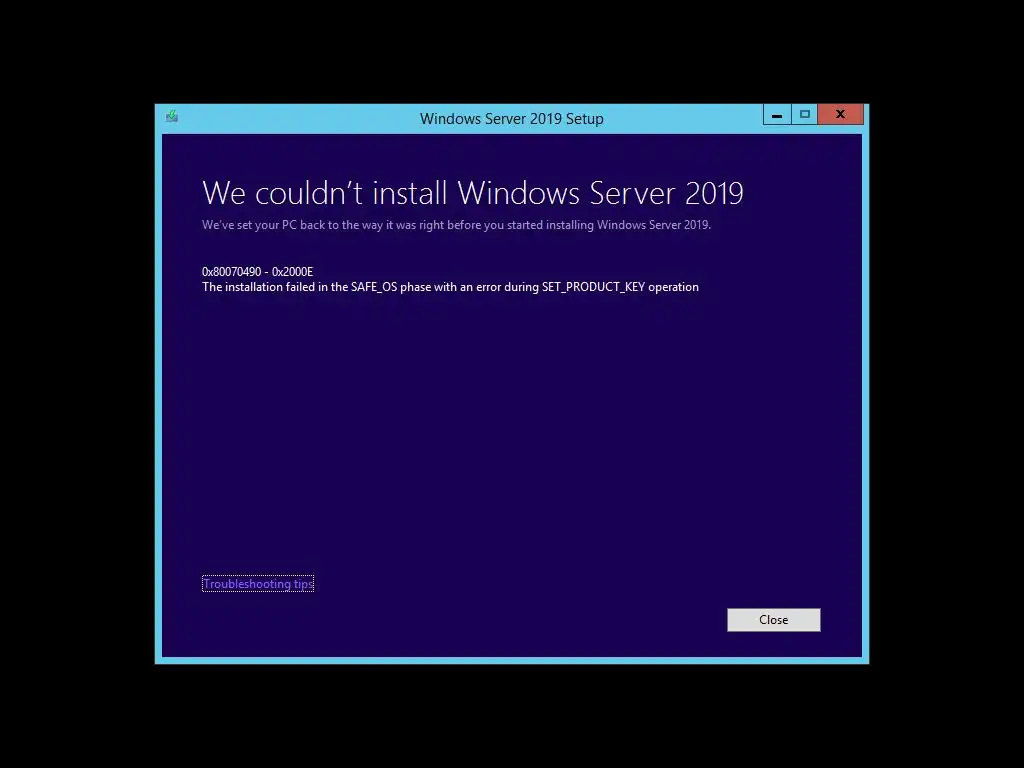1024x768 pixels.
Task: Maximize the Windows Server 2019 Setup window
Action: click(x=805, y=115)
